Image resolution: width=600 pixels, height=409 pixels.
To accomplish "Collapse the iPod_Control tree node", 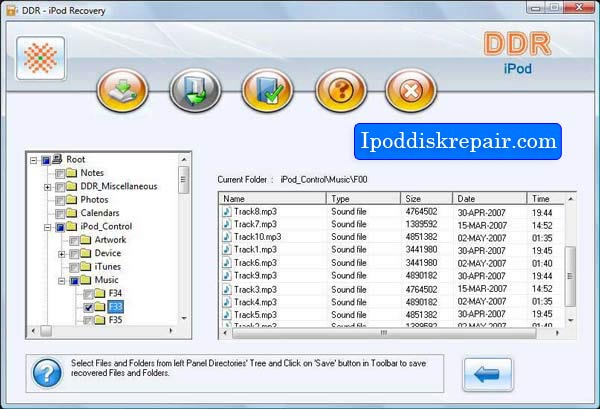I will pyautogui.click(x=47, y=227).
